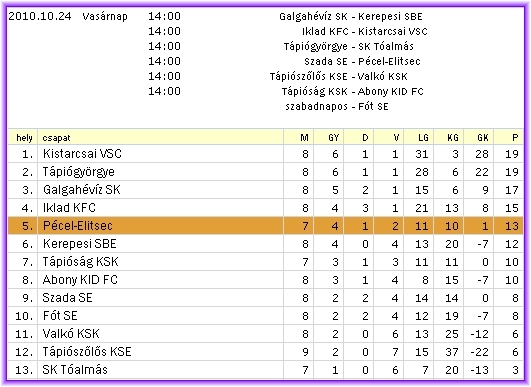The height and width of the screenshot is (387, 531).
Task: Click the Fót SE team in the table
Action: coord(60,316)
